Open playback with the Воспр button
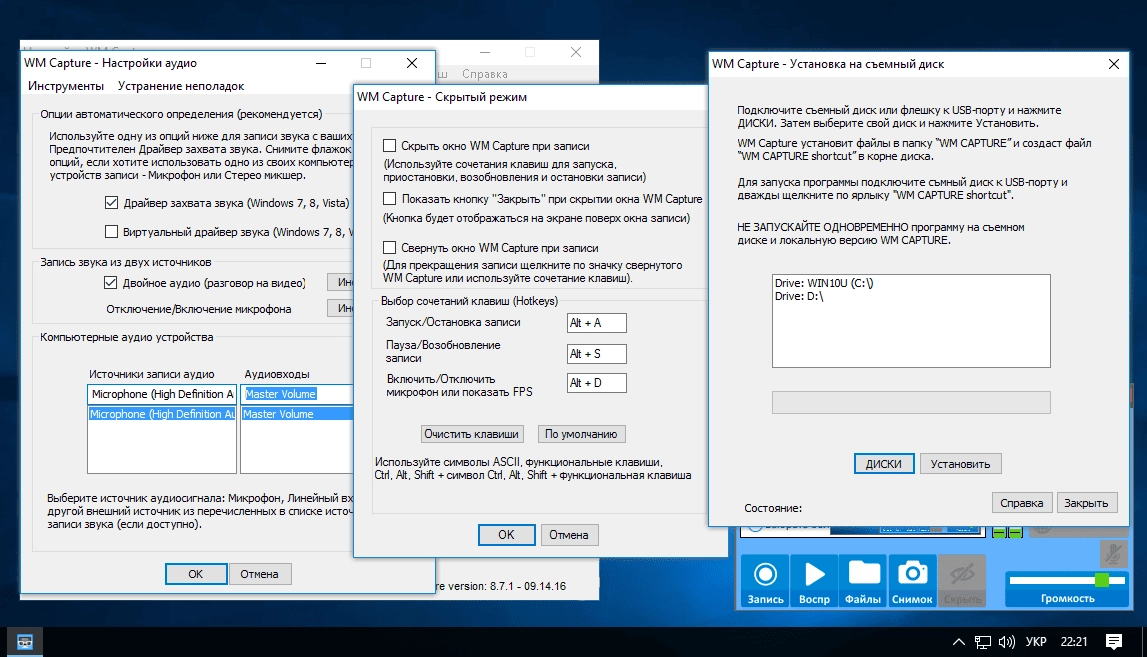1147x657 pixels. (814, 582)
